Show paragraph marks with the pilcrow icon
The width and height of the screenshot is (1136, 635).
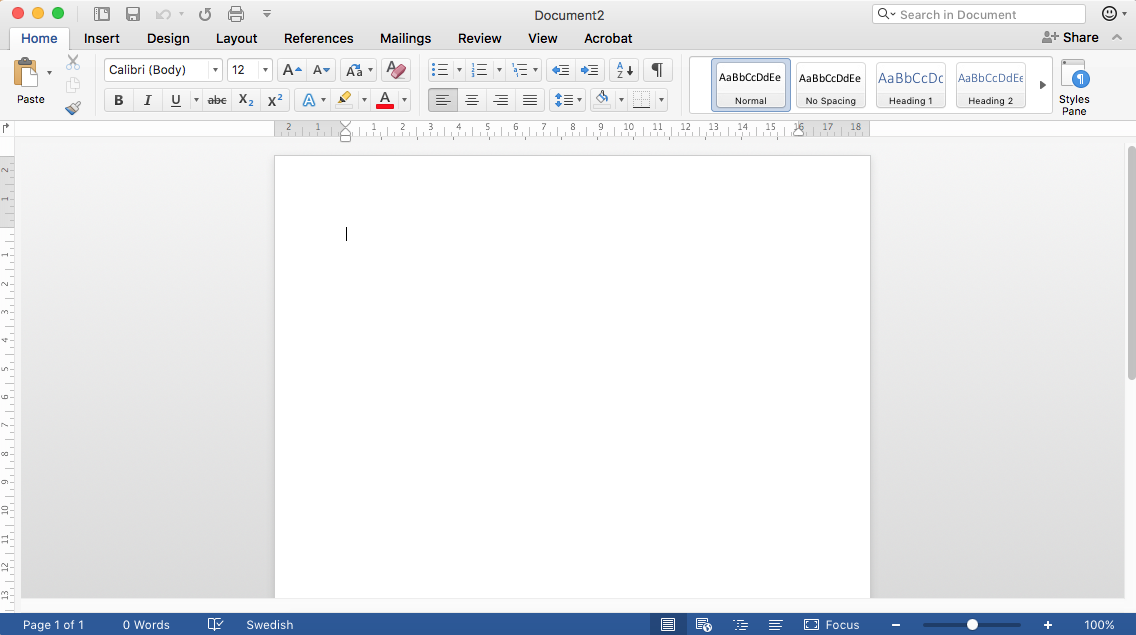[657, 70]
